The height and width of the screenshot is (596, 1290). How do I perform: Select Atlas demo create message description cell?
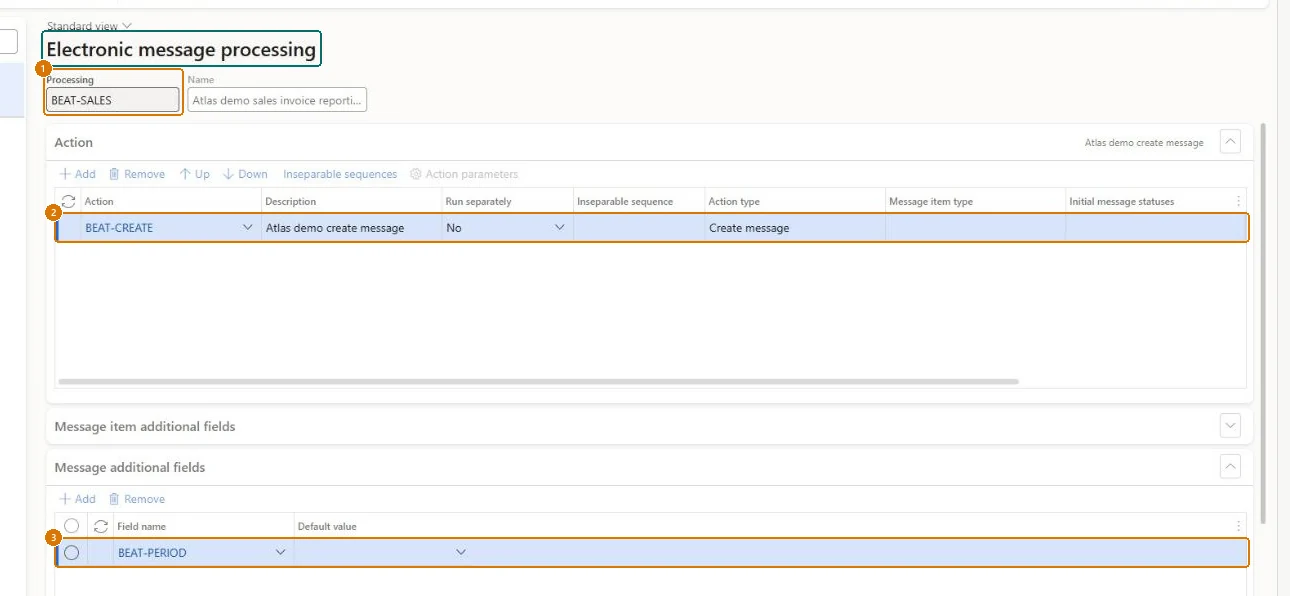tap(351, 228)
